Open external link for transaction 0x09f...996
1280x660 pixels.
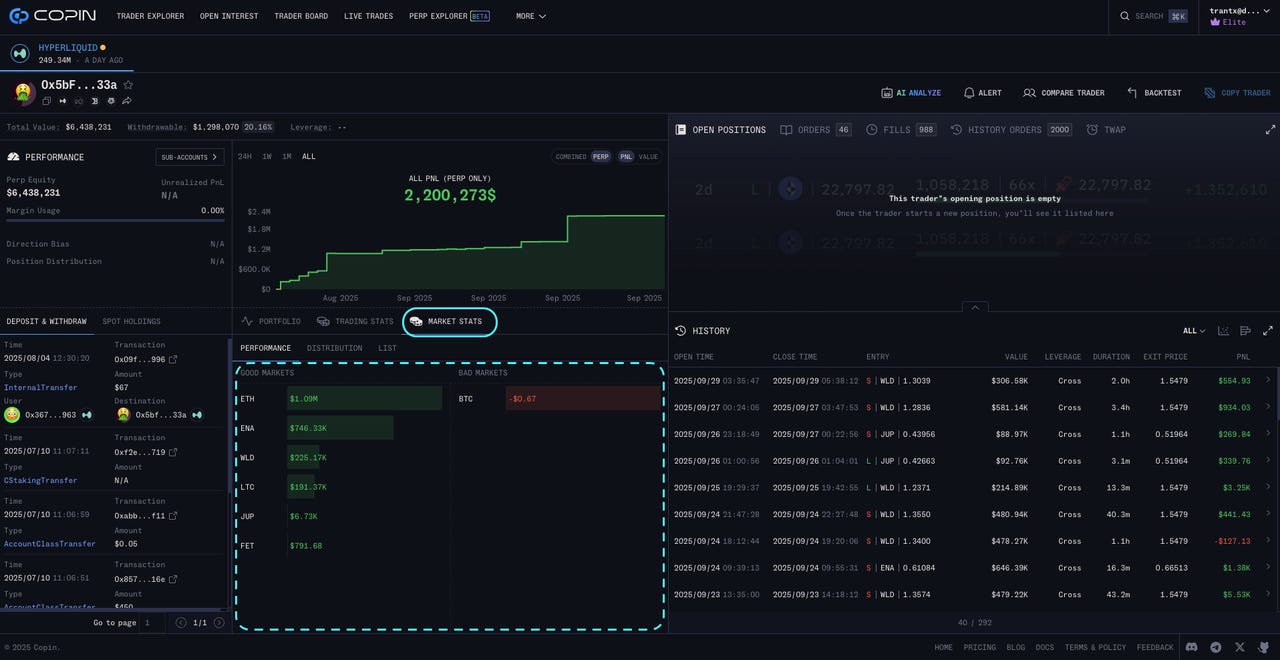(x=173, y=359)
